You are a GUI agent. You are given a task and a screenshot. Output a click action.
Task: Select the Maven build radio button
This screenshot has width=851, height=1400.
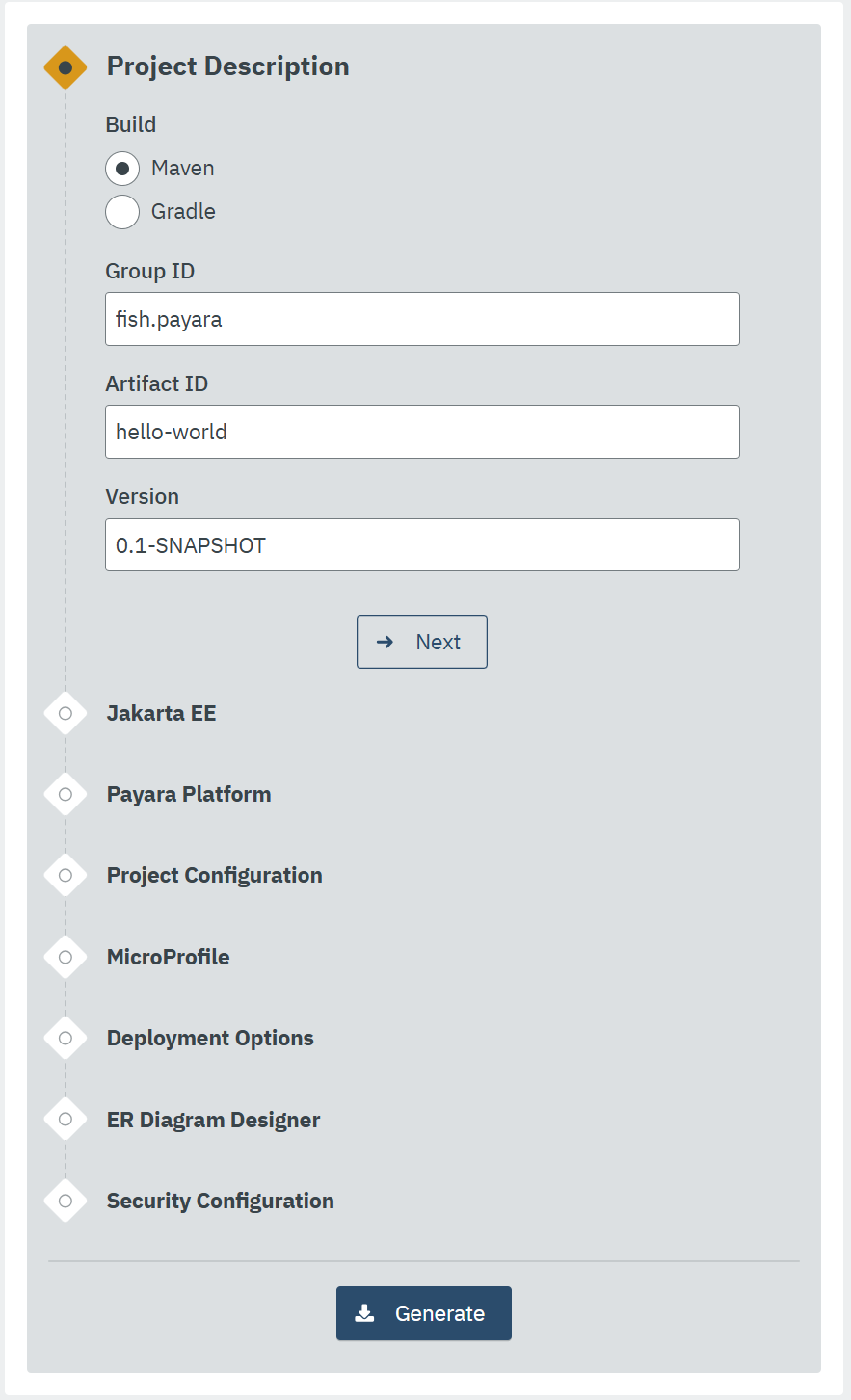pyautogui.click(x=122, y=169)
